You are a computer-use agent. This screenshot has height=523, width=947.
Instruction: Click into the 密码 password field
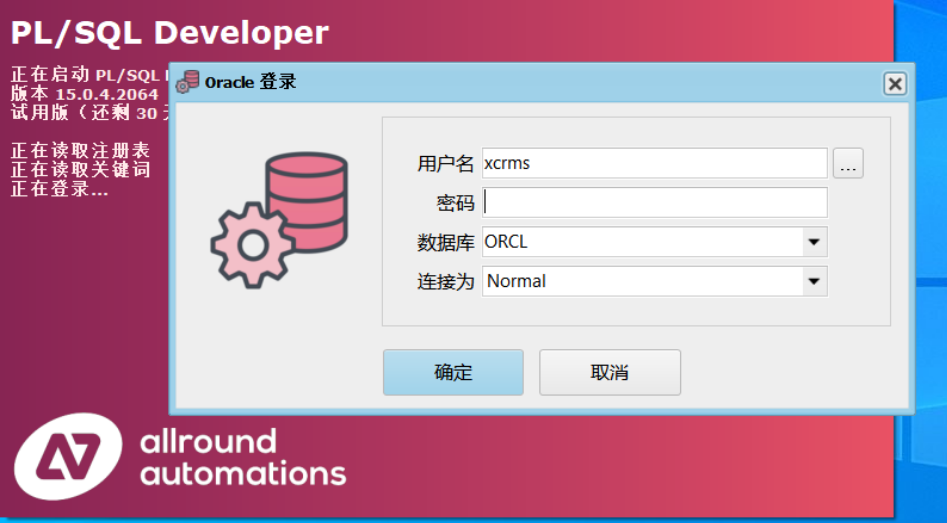(x=655, y=202)
